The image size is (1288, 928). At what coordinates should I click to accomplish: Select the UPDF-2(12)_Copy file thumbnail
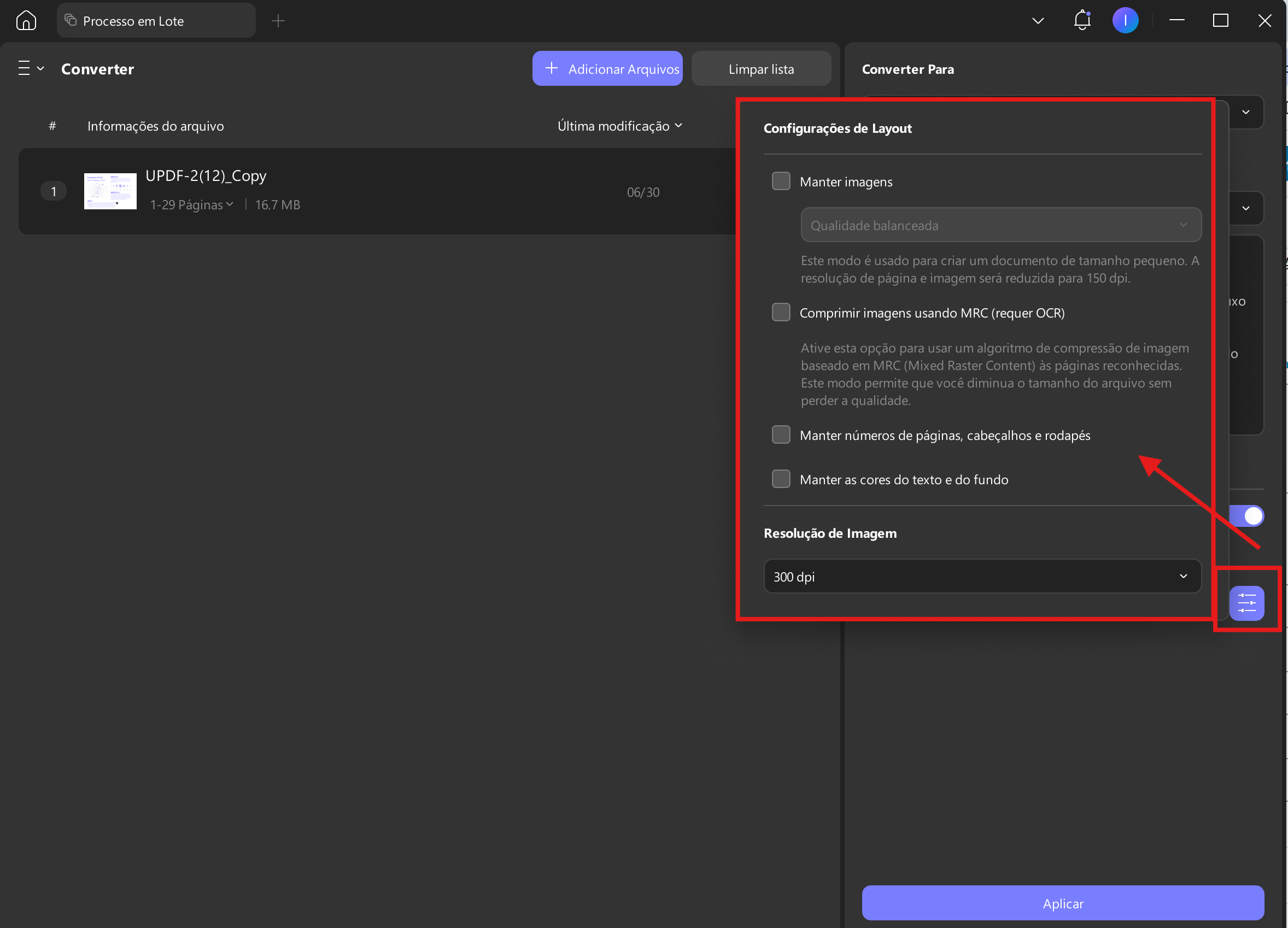click(x=110, y=191)
